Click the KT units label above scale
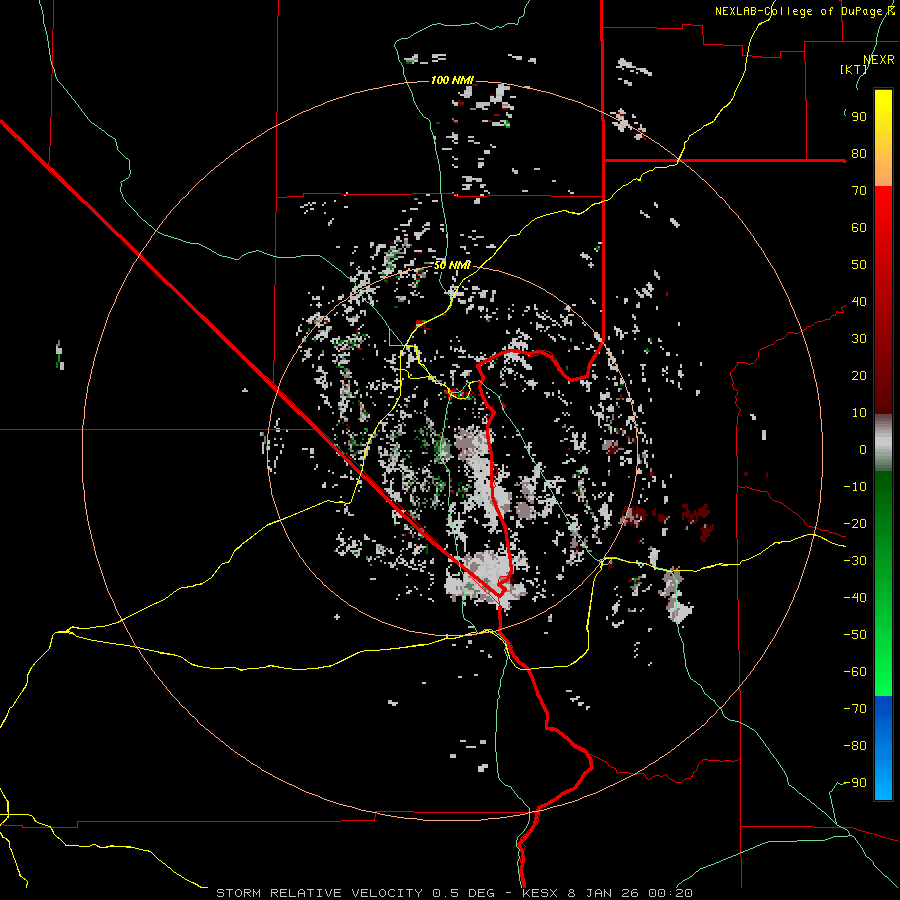The height and width of the screenshot is (900, 900). tap(854, 69)
